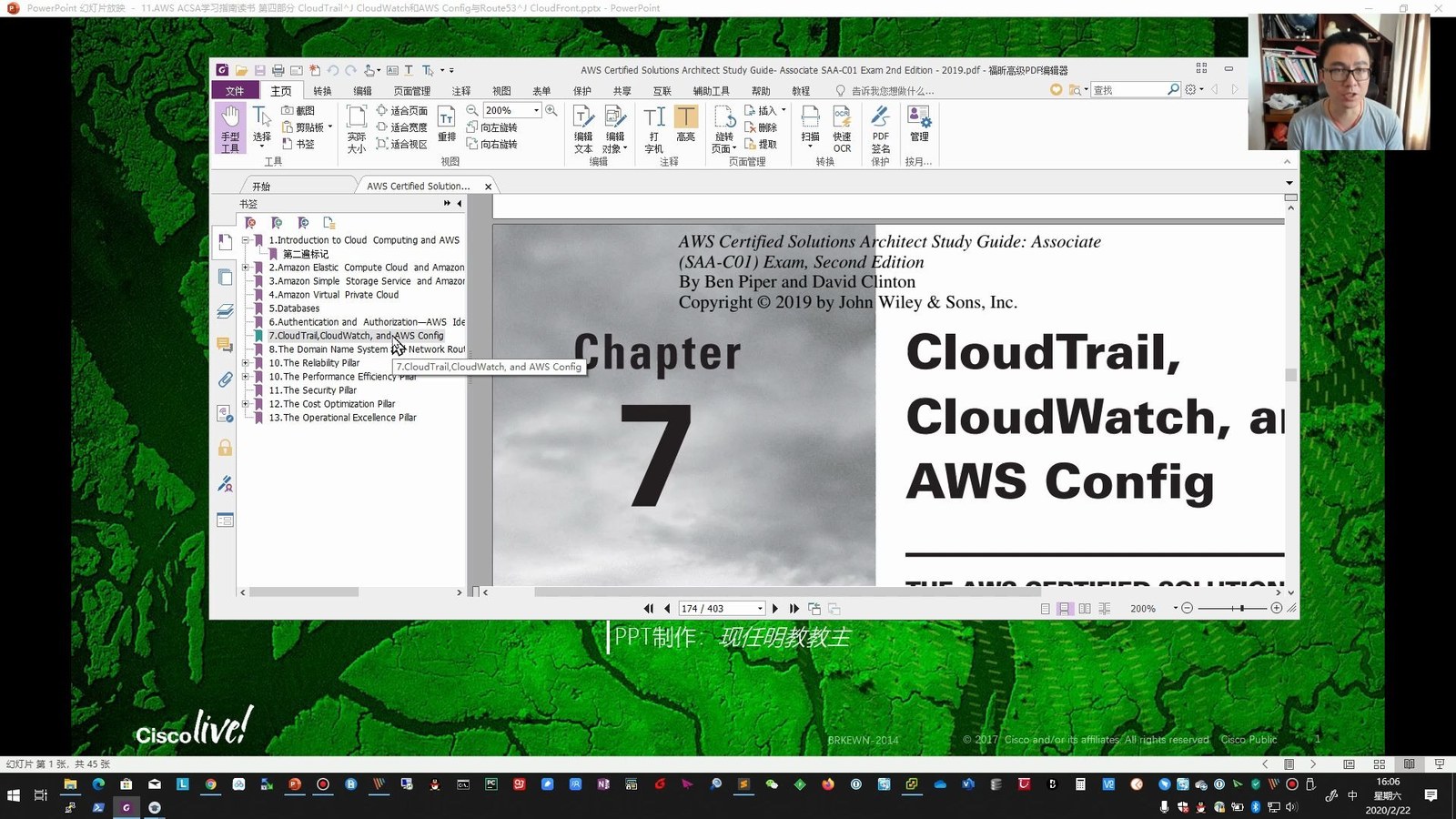1456x819 pixels.
Task: Open the Bookmark (书签) ribbon button
Action: (298, 144)
